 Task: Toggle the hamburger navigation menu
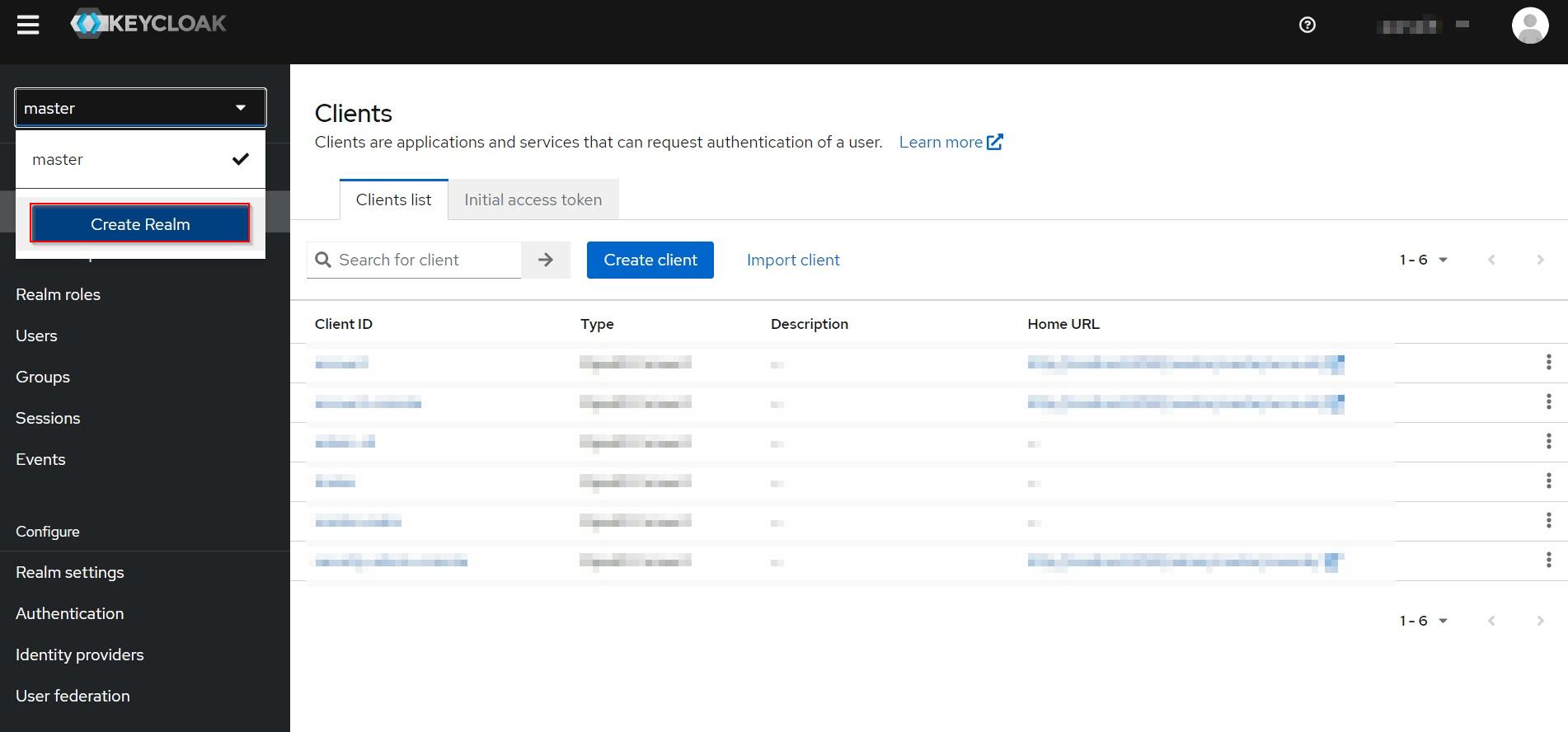[28, 25]
